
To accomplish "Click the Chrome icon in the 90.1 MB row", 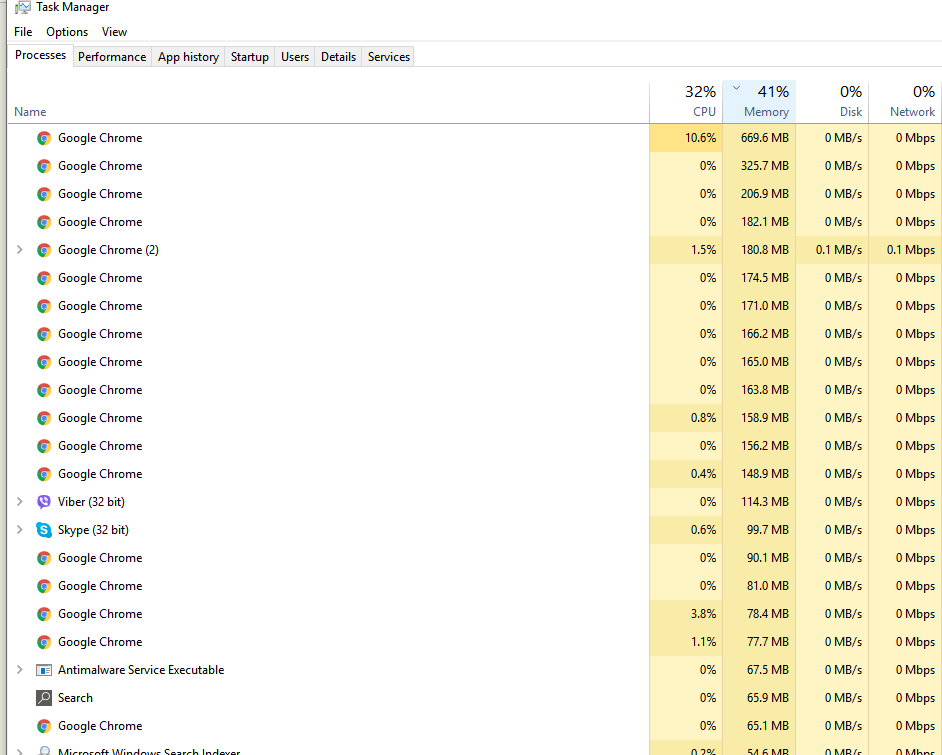I will (x=43, y=558).
